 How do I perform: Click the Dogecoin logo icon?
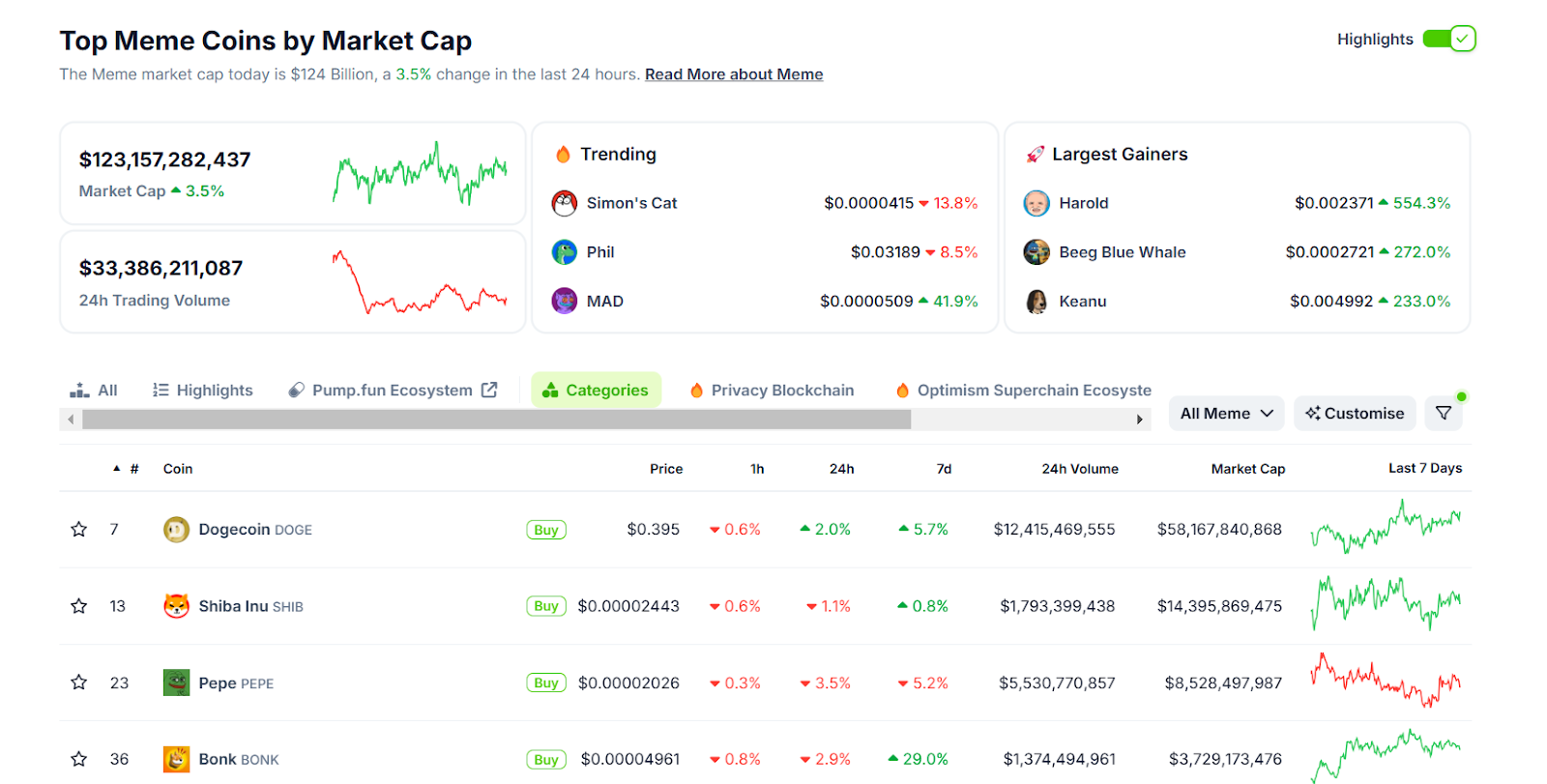(x=176, y=530)
